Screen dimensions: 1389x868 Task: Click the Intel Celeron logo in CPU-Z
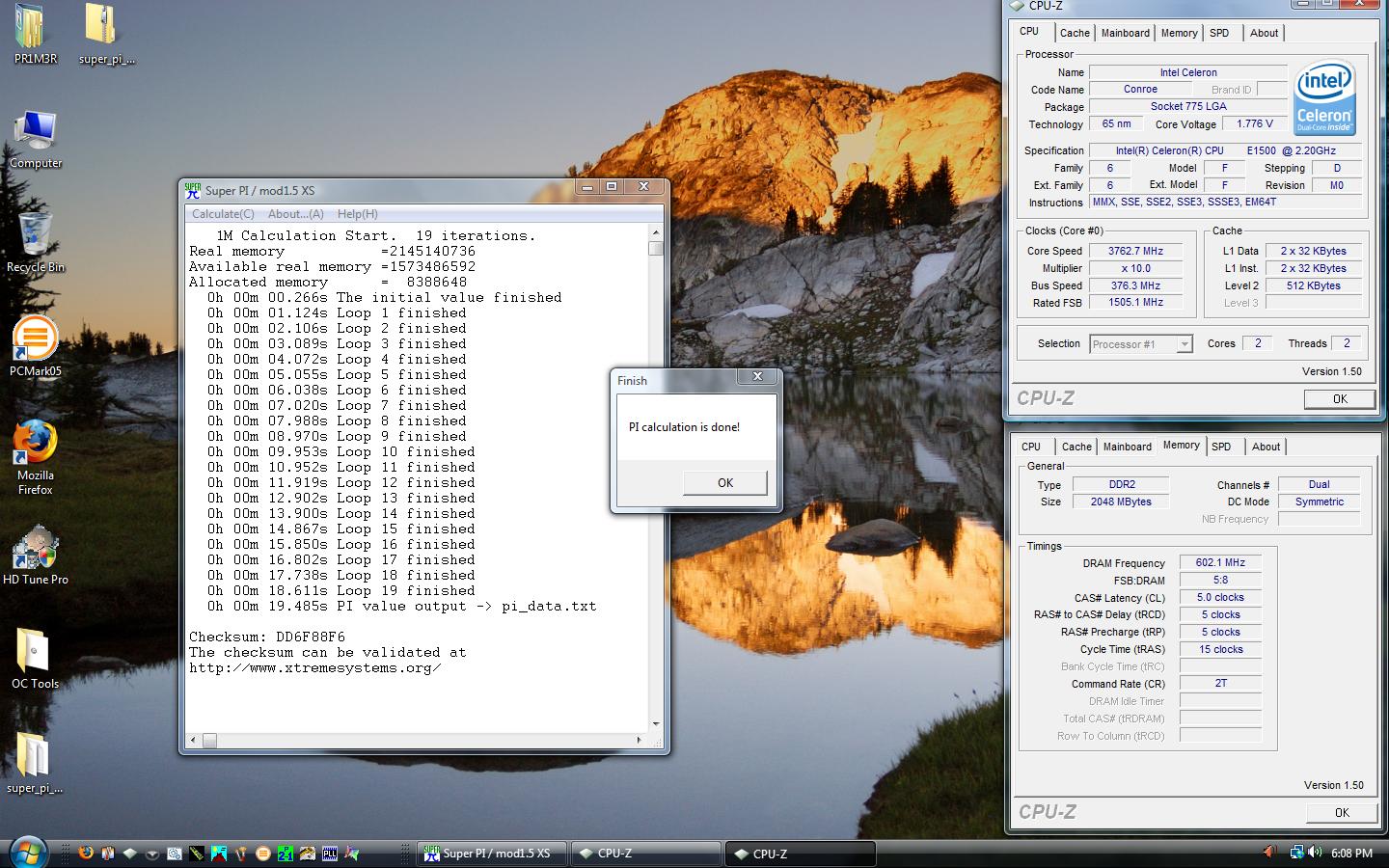(1324, 96)
